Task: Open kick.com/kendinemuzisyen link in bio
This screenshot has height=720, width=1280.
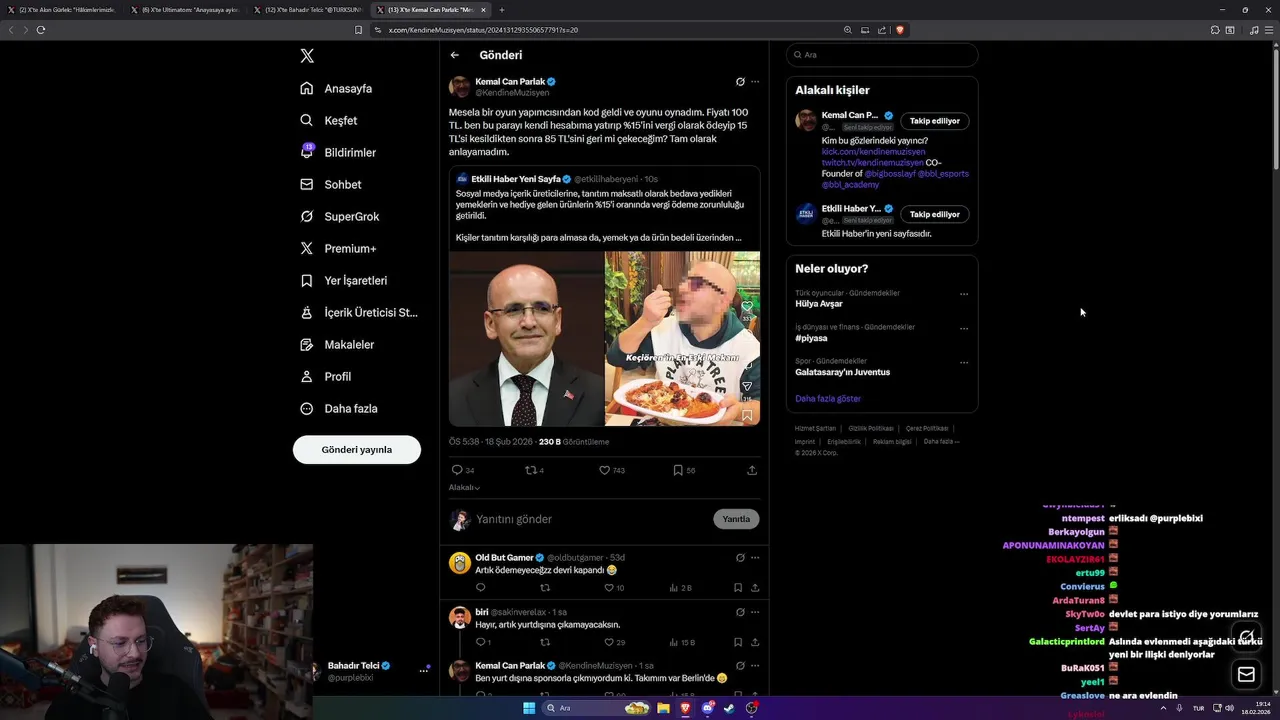Action: 873,151
